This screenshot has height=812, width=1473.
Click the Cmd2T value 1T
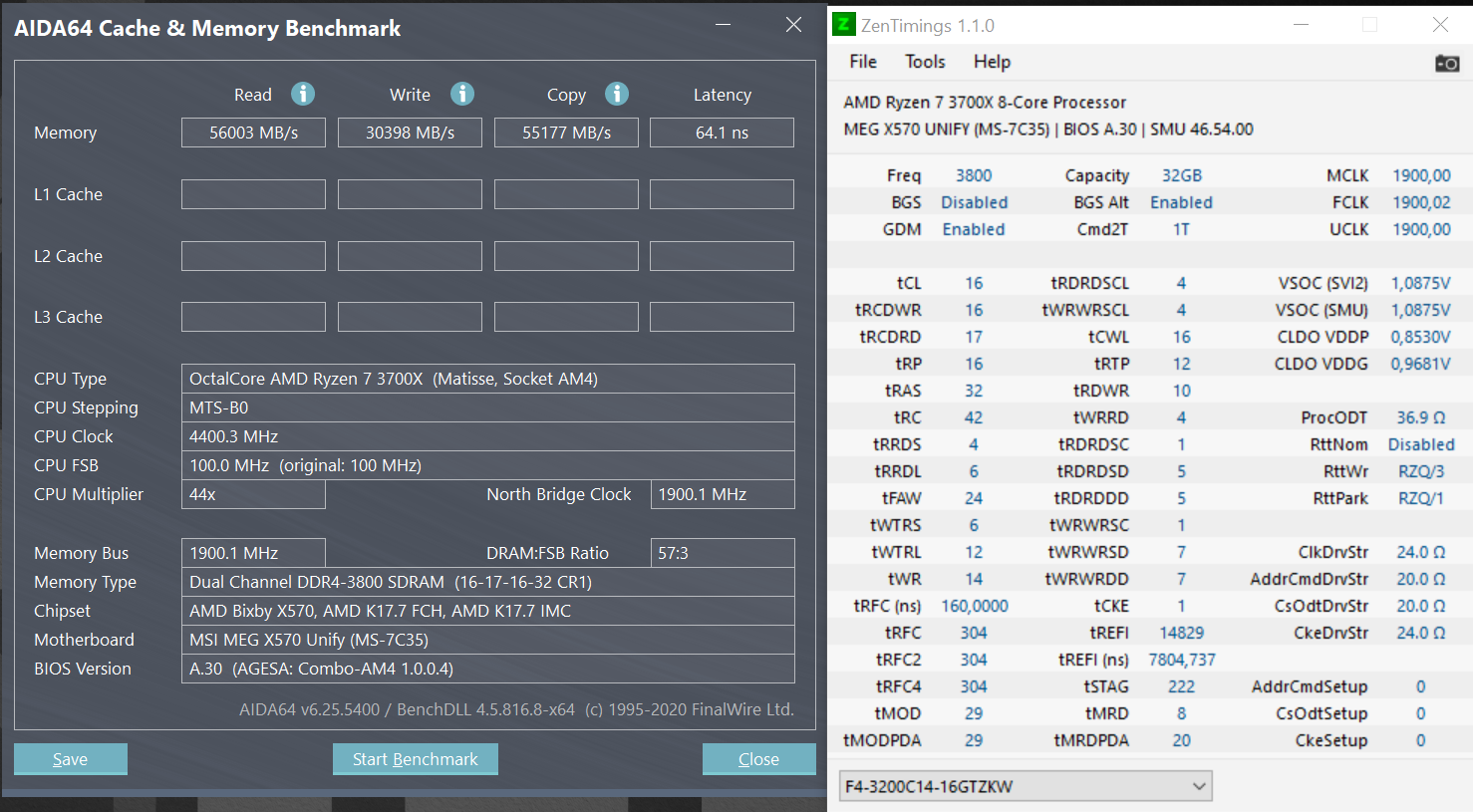(x=1181, y=229)
